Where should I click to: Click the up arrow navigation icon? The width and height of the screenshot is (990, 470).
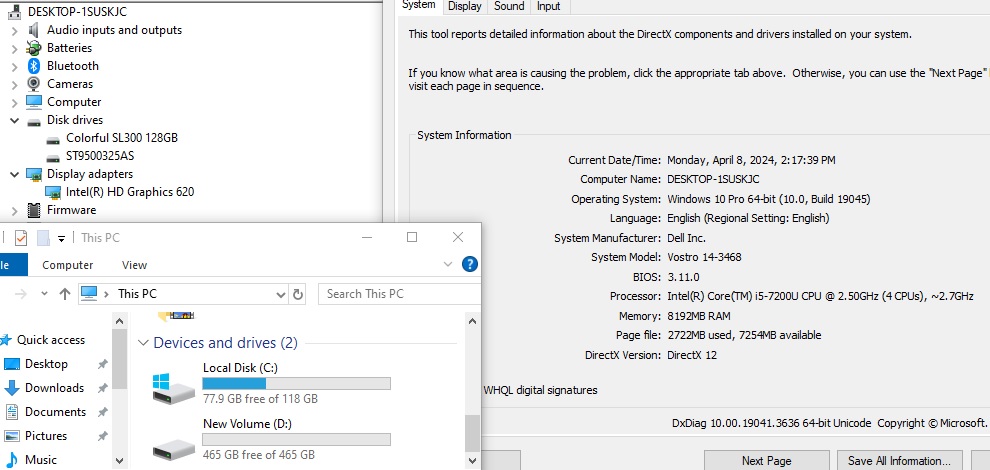(x=65, y=294)
